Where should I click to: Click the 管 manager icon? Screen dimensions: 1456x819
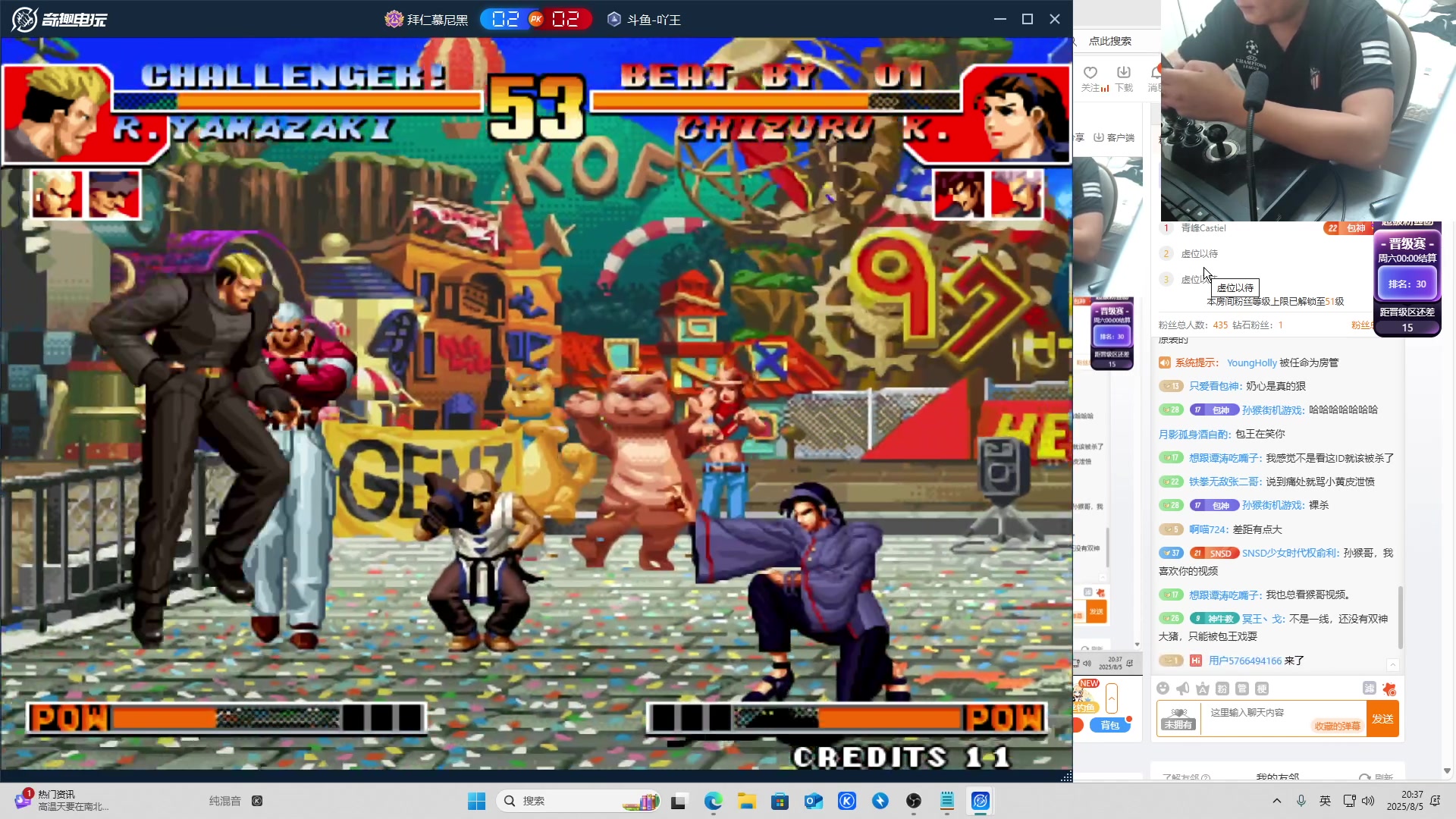click(x=1242, y=689)
